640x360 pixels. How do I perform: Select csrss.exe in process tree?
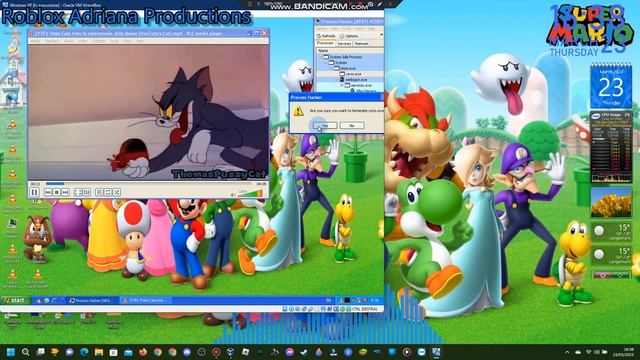(x=350, y=74)
